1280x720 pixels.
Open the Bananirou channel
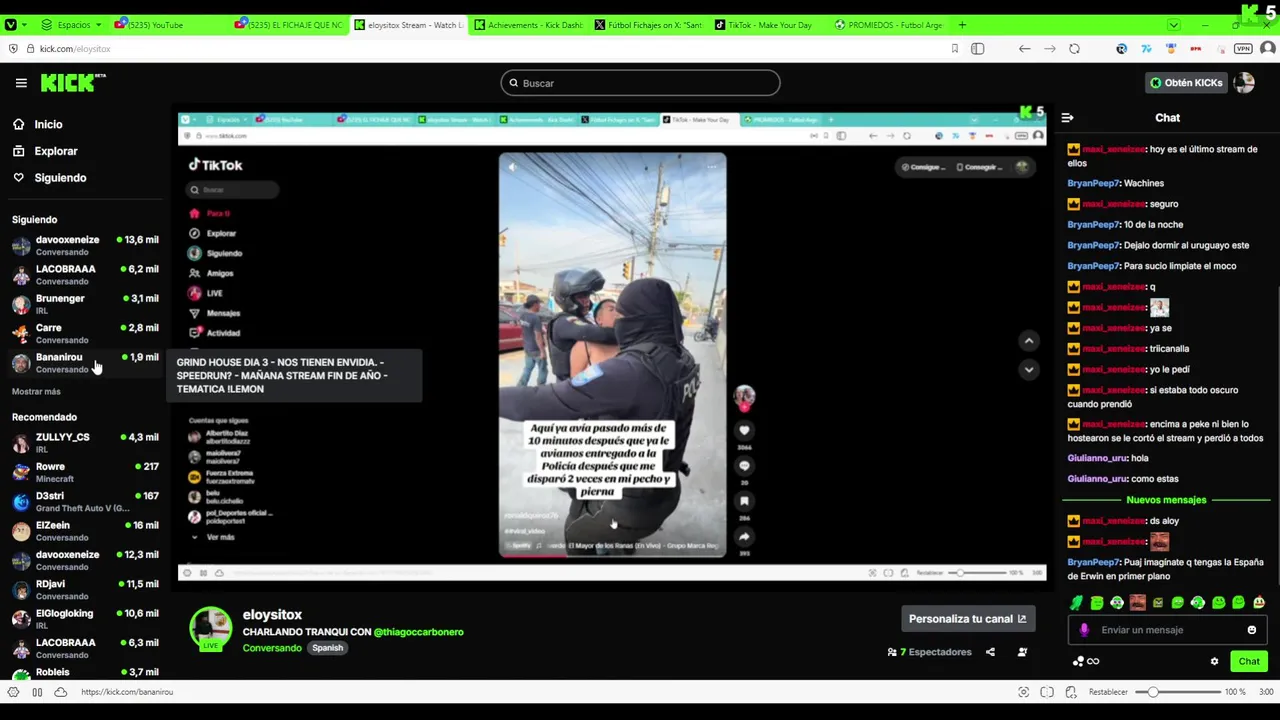85,362
